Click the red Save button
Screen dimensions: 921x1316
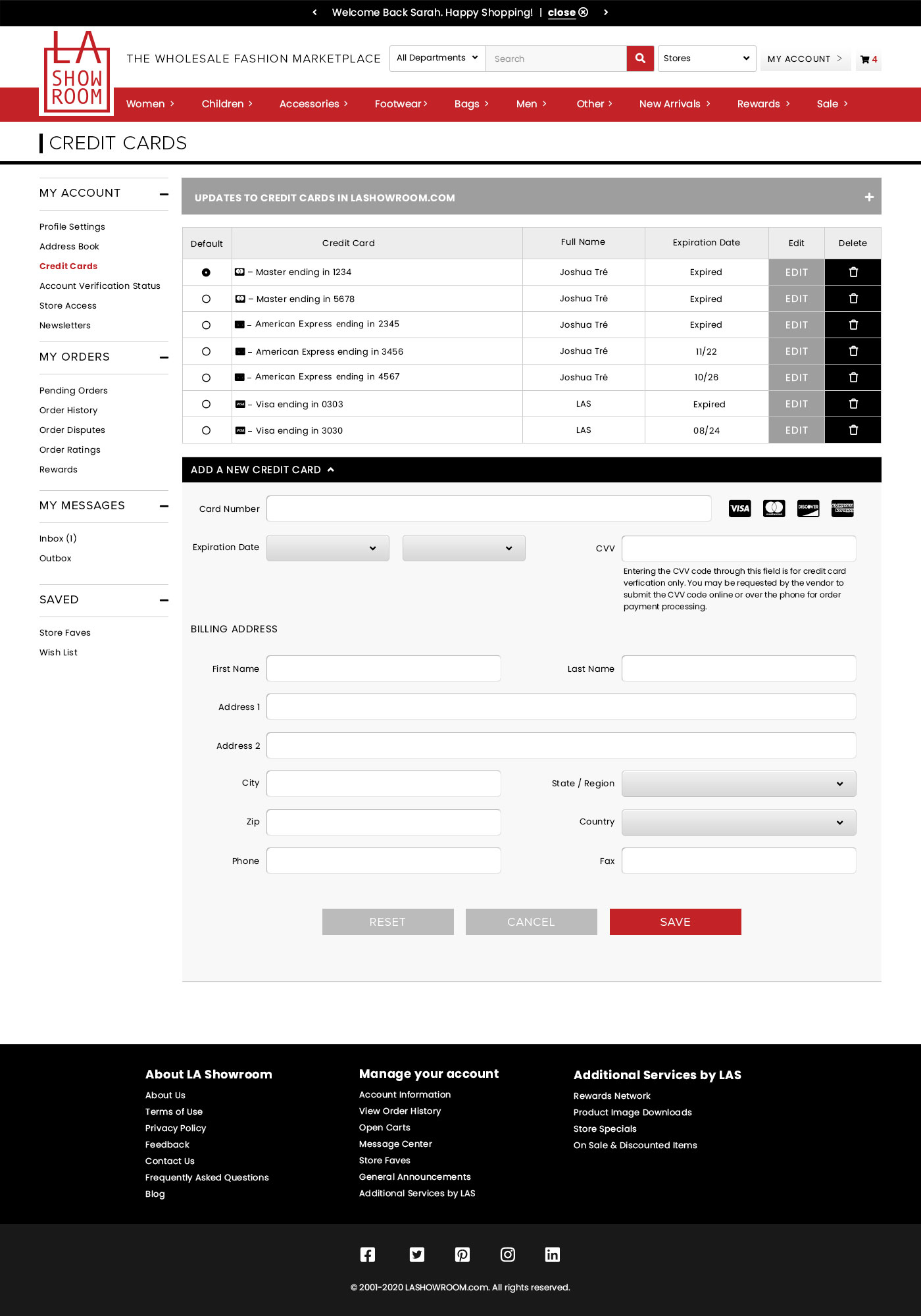pyautogui.click(x=675, y=922)
